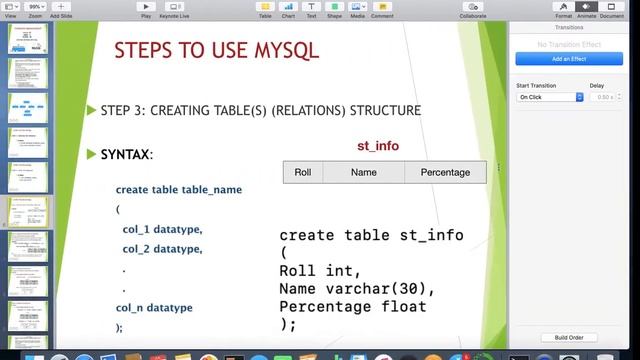Start the slideshow with Play
The image size is (640, 360).
point(146,7)
